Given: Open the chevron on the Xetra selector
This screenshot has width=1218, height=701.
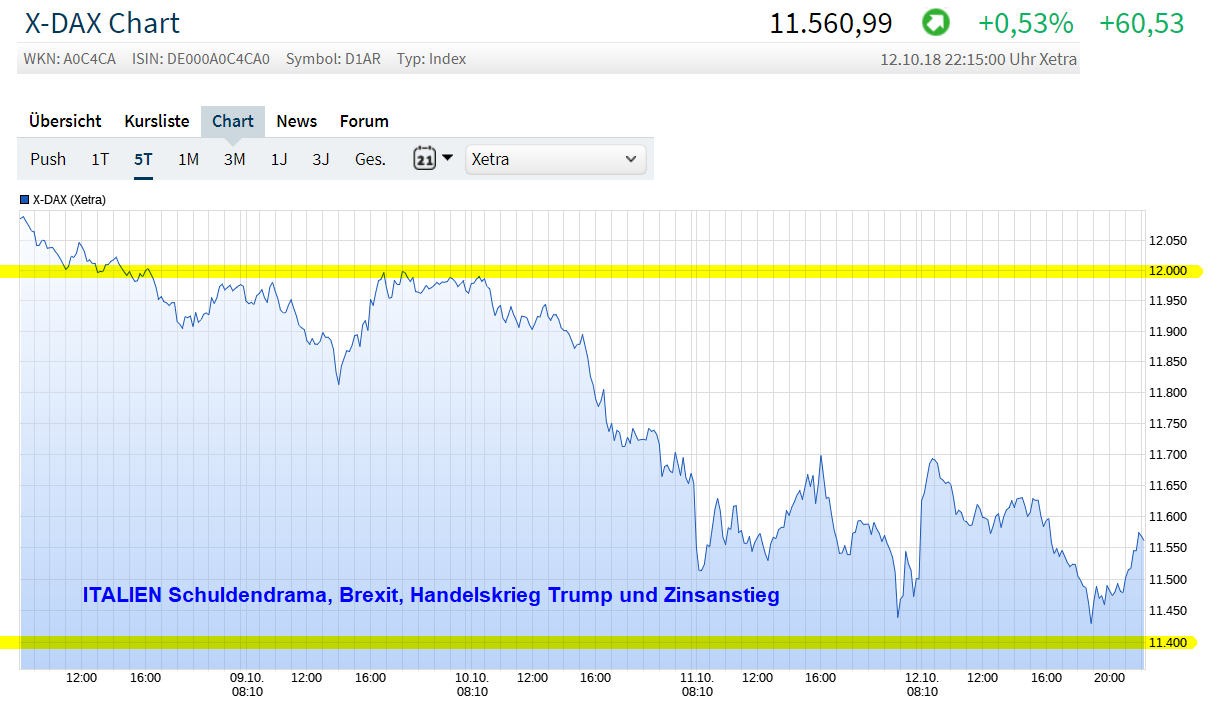Looking at the screenshot, I should tap(630, 158).
